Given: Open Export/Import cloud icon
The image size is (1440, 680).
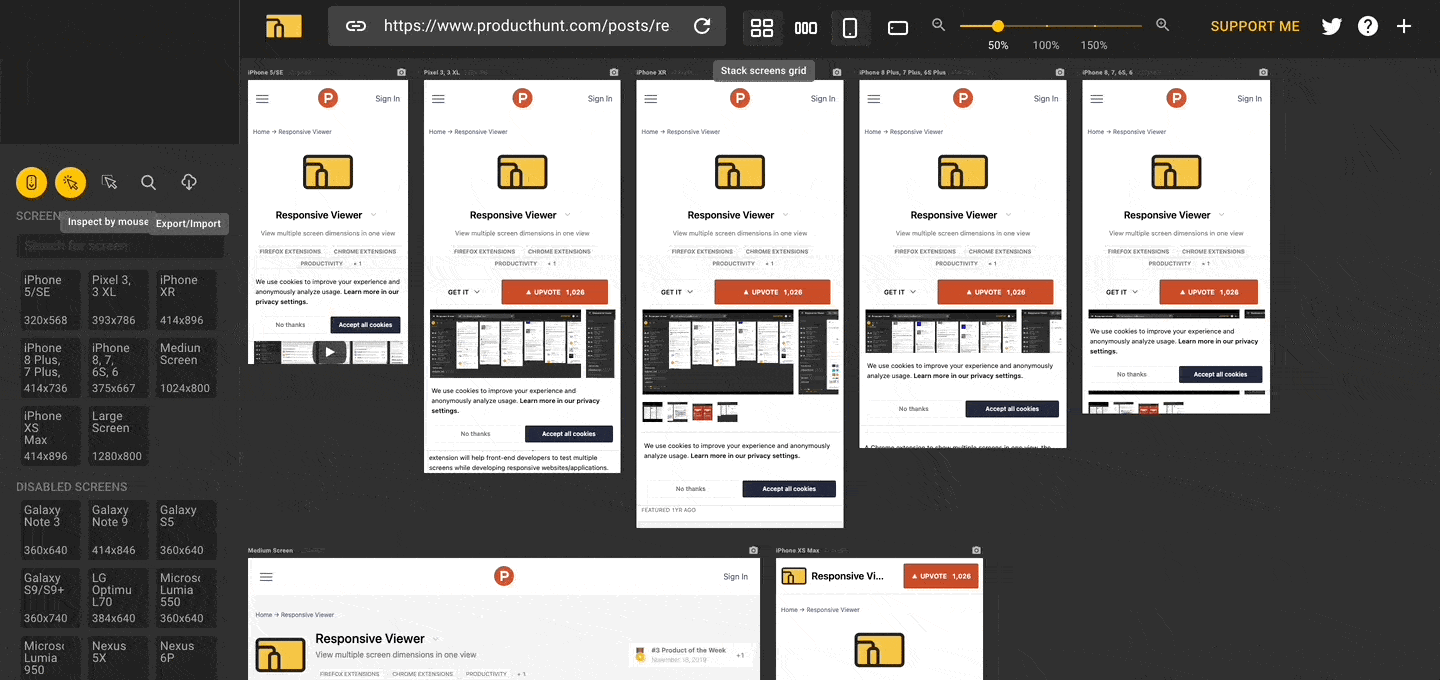Looking at the screenshot, I should pyautogui.click(x=188, y=183).
